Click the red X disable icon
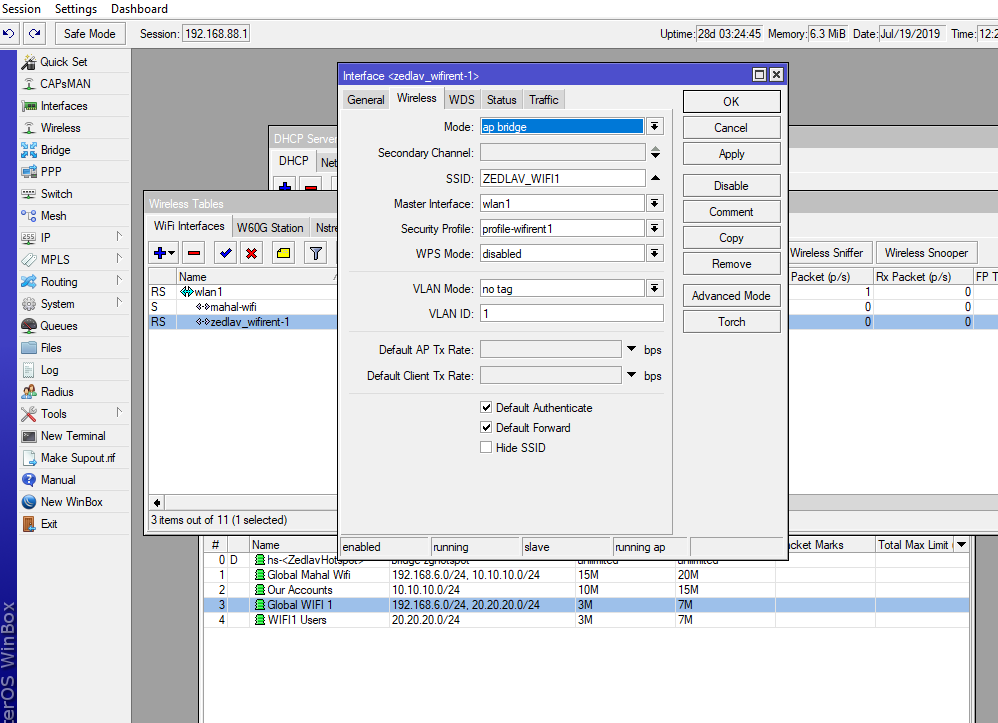 tap(252, 253)
